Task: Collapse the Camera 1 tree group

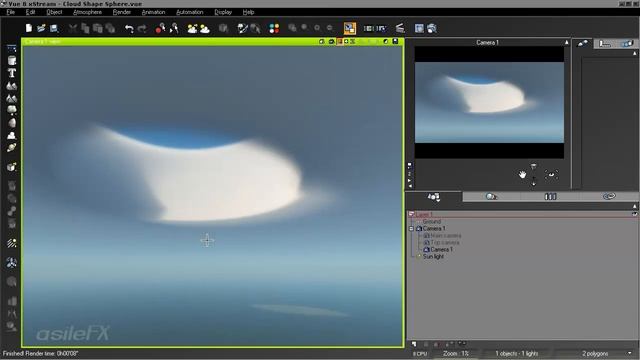Action: click(411, 229)
